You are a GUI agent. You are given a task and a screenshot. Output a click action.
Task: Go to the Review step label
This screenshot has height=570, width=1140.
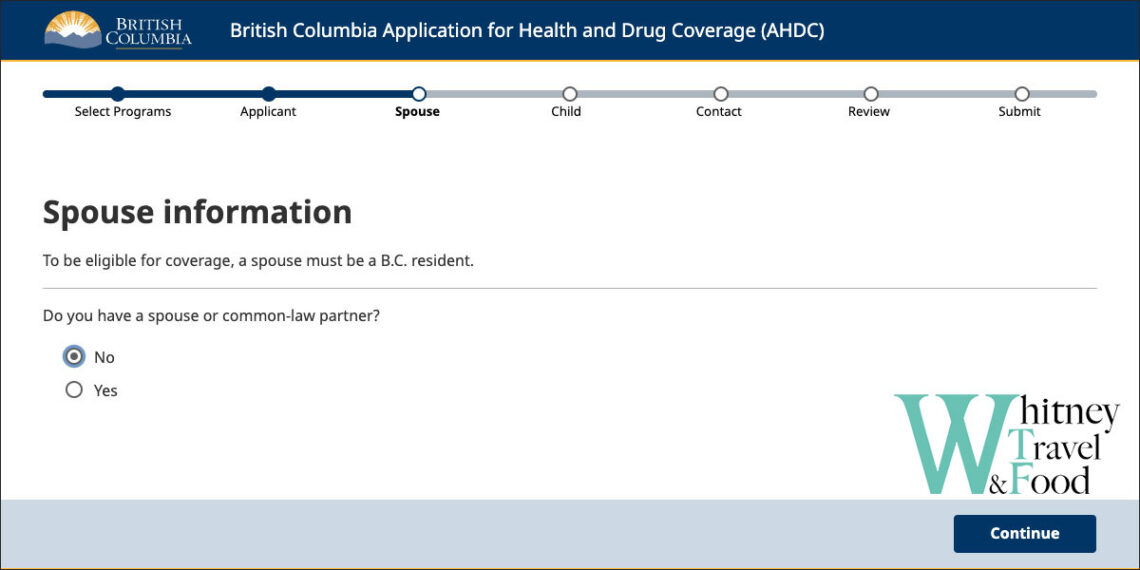pos(869,112)
